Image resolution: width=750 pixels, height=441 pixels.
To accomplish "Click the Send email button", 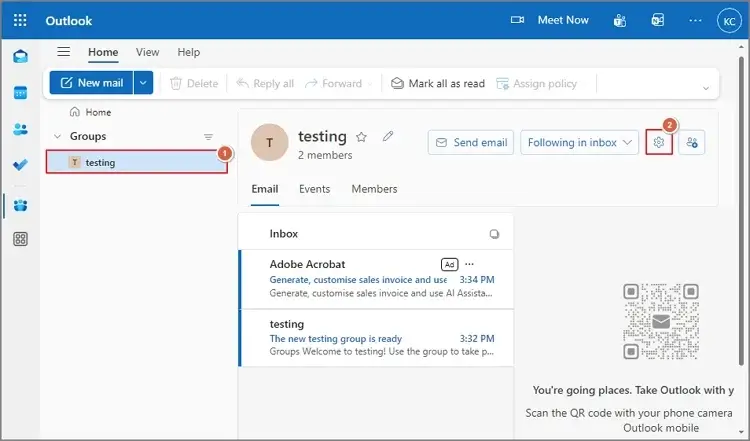I will [470, 143].
